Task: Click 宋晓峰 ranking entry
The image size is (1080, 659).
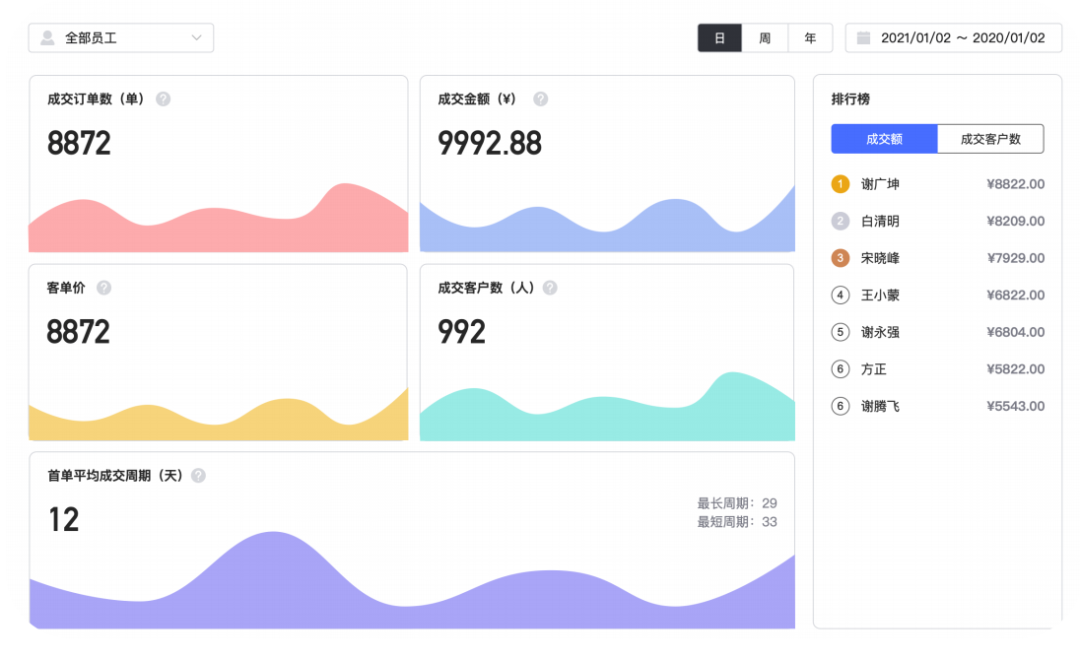Action: [x=937, y=258]
